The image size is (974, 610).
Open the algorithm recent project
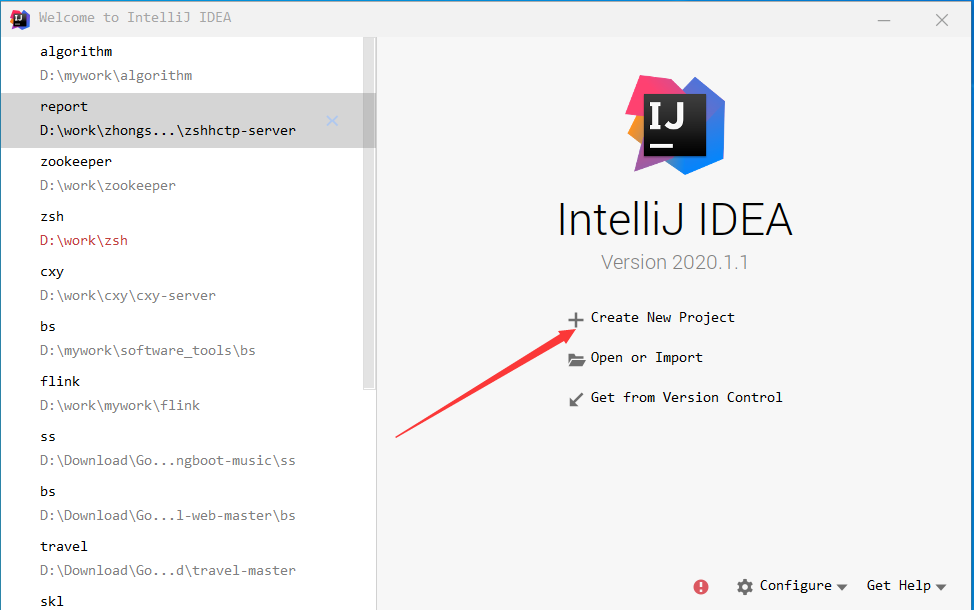coord(115,63)
